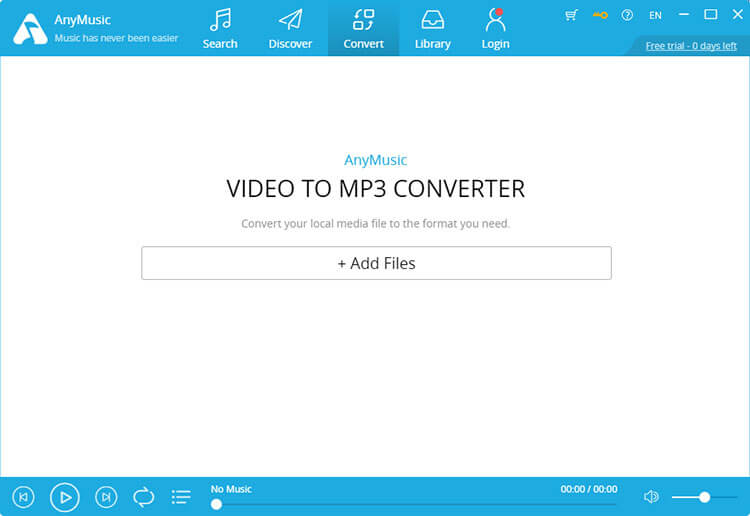Close the AnyMusic window

pyautogui.click(x=738, y=14)
